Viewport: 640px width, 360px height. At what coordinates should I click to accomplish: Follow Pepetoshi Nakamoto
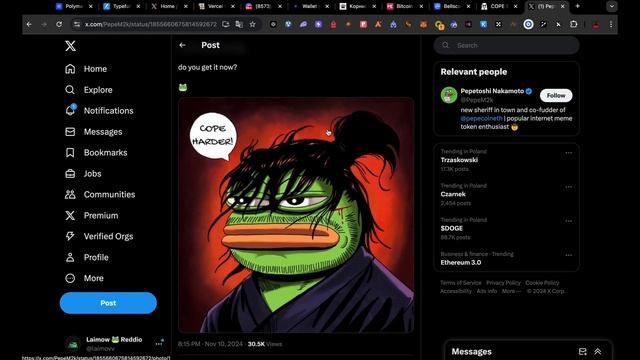[x=556, y=96]
